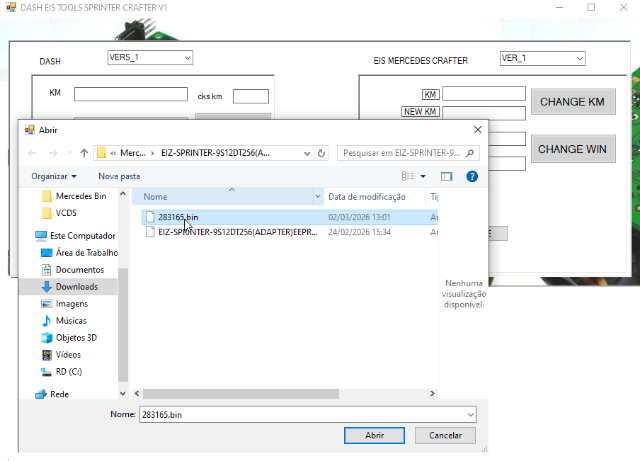Click the Cancelar button
This screenshot has height=461, width=640.
point(445,436)
